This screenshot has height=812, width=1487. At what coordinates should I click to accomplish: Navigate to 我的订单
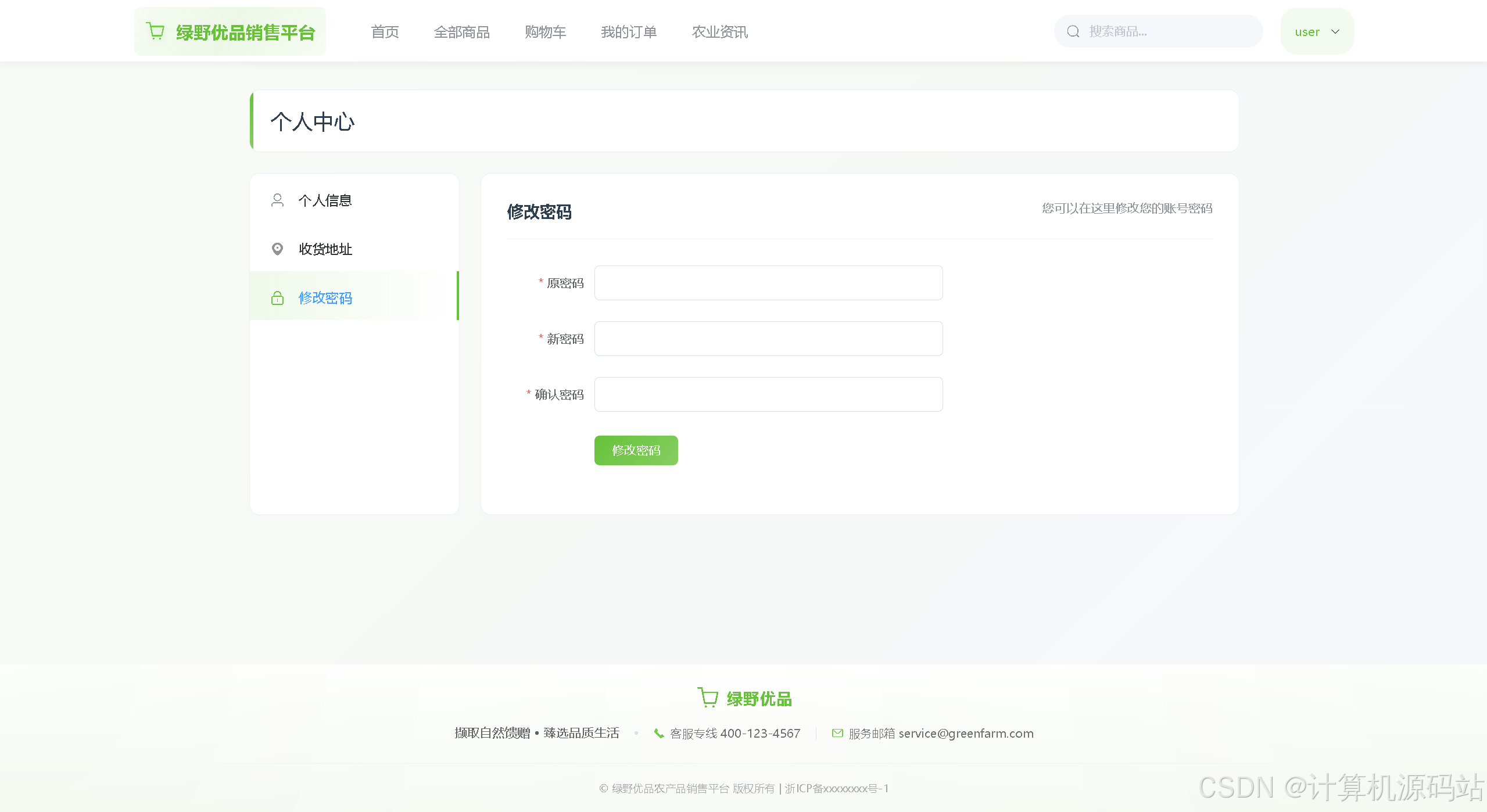coord(629,32)
